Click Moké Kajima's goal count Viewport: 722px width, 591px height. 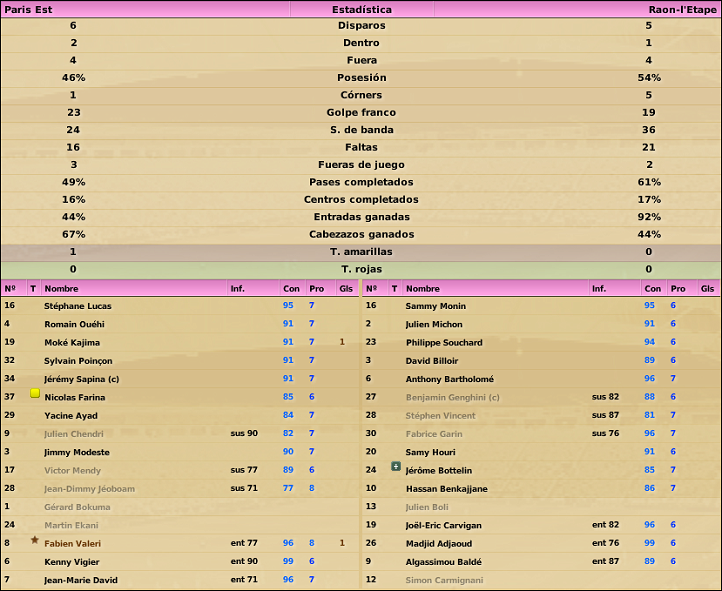coord(342,342)
